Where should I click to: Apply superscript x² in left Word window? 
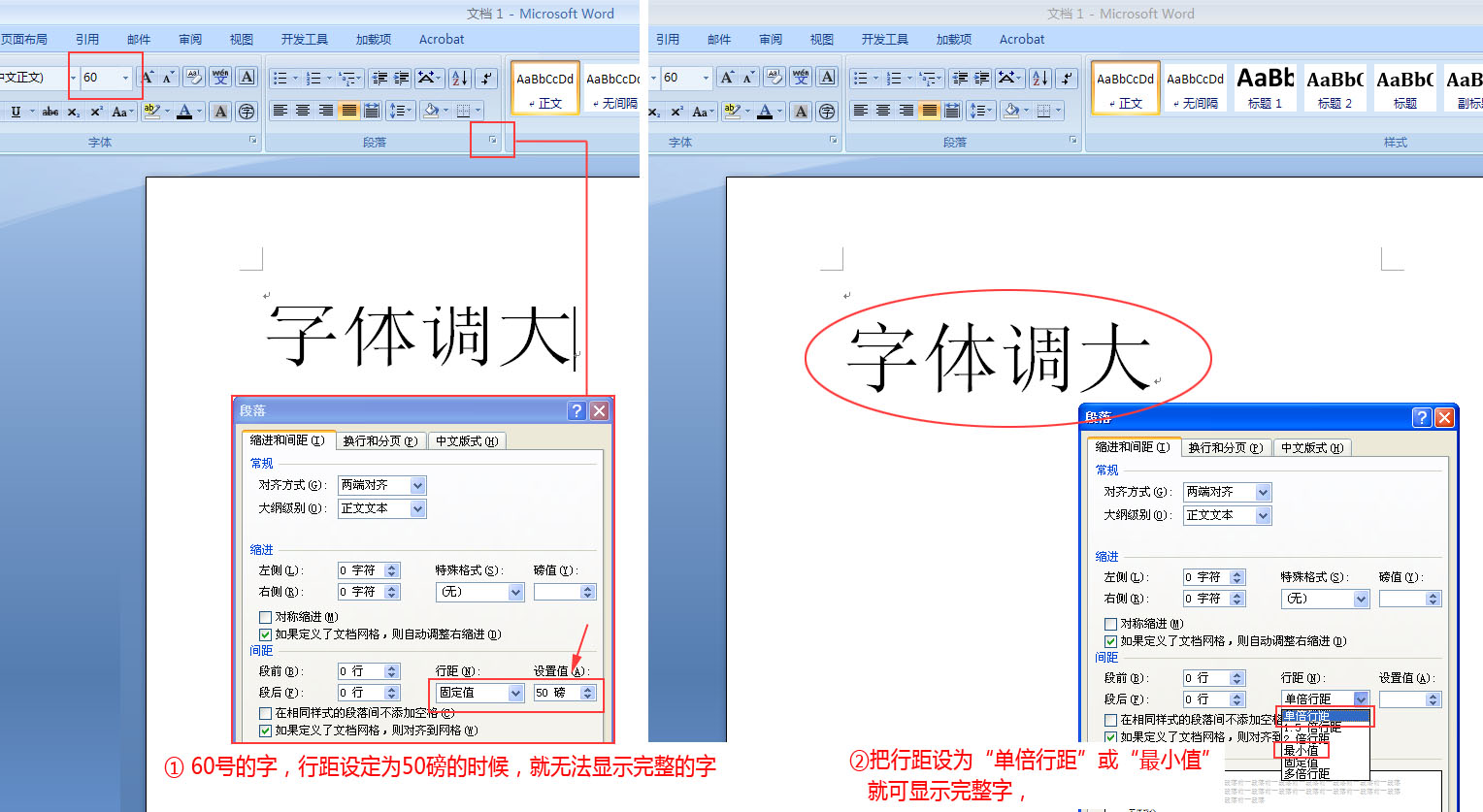96,112
